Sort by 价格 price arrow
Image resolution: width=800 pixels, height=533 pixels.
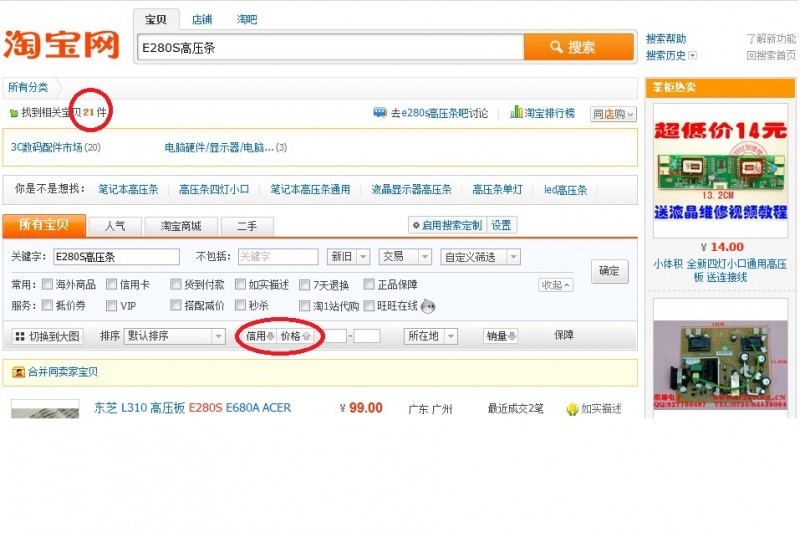[307, 336]
